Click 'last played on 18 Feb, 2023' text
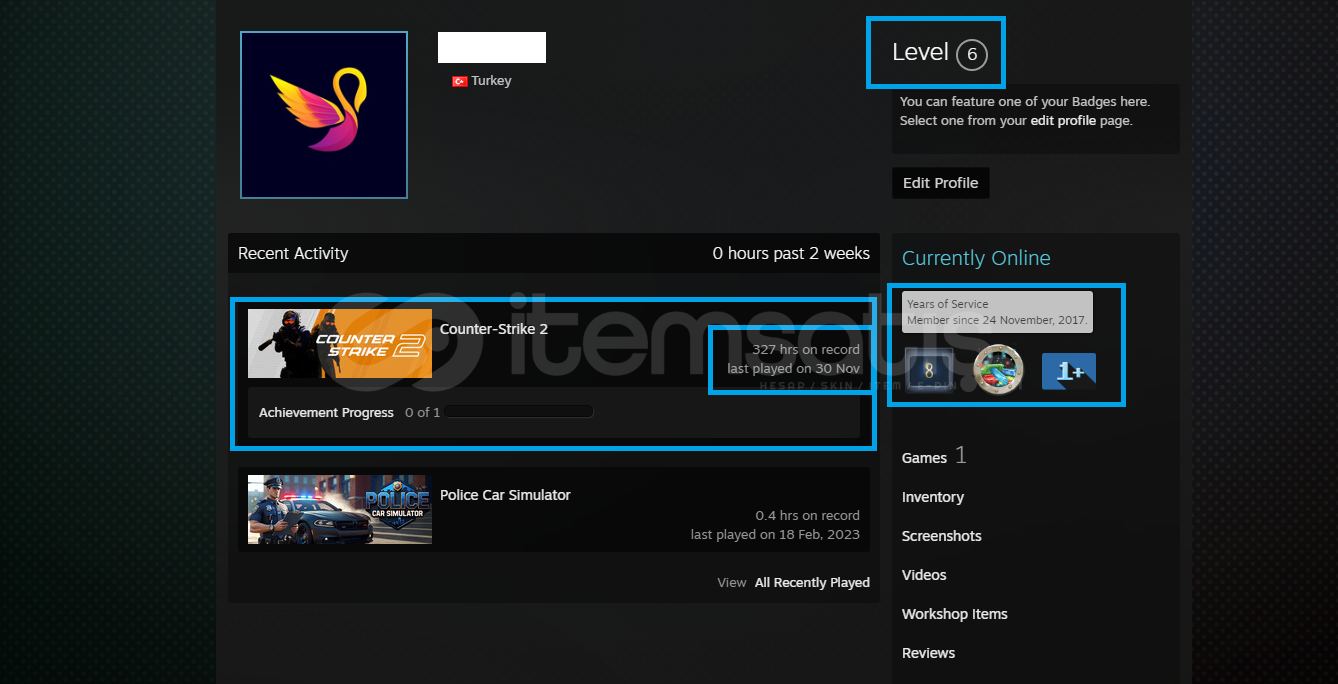Screen dimensions: 1338x684 coord(775,535)
